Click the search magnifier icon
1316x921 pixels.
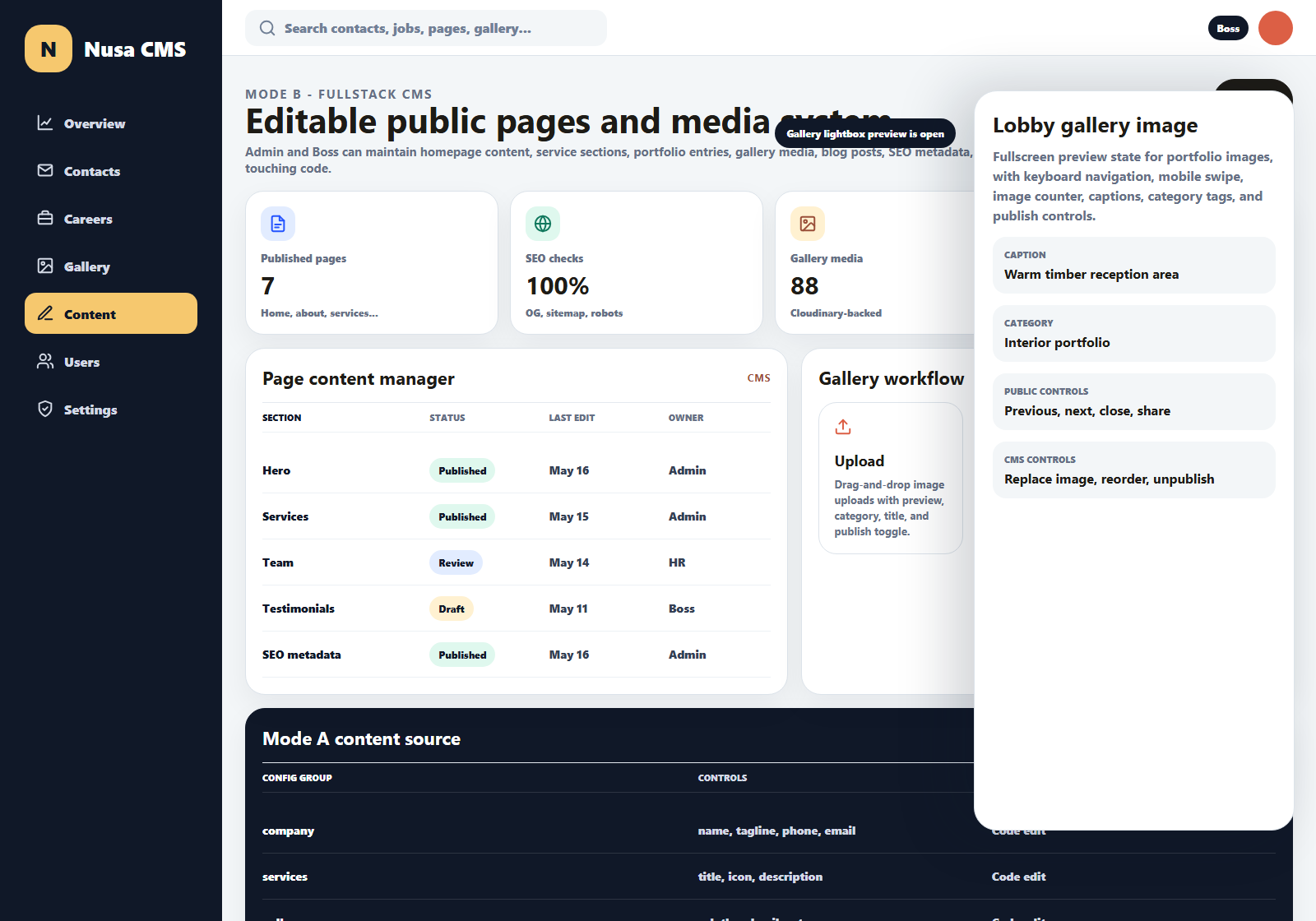tap(267, 28)
